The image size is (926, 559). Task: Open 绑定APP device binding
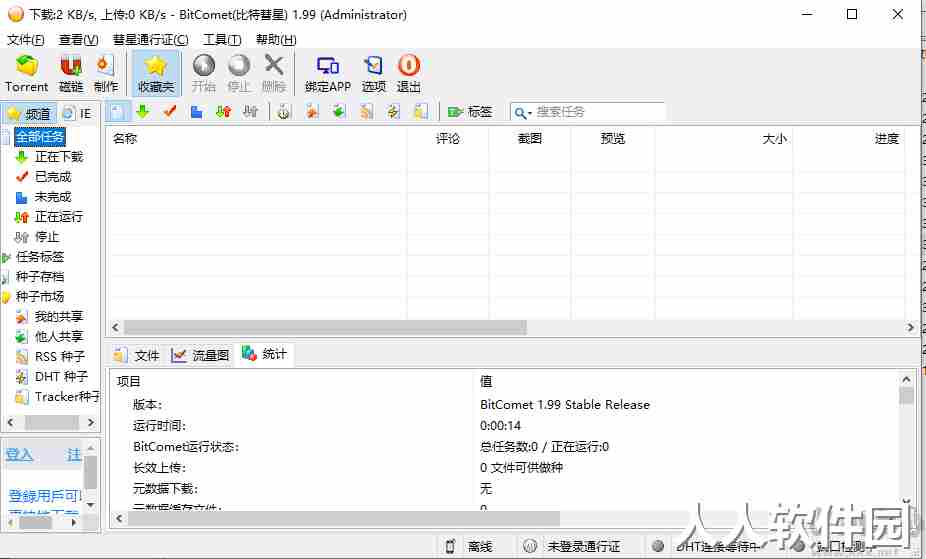point(328,74)
